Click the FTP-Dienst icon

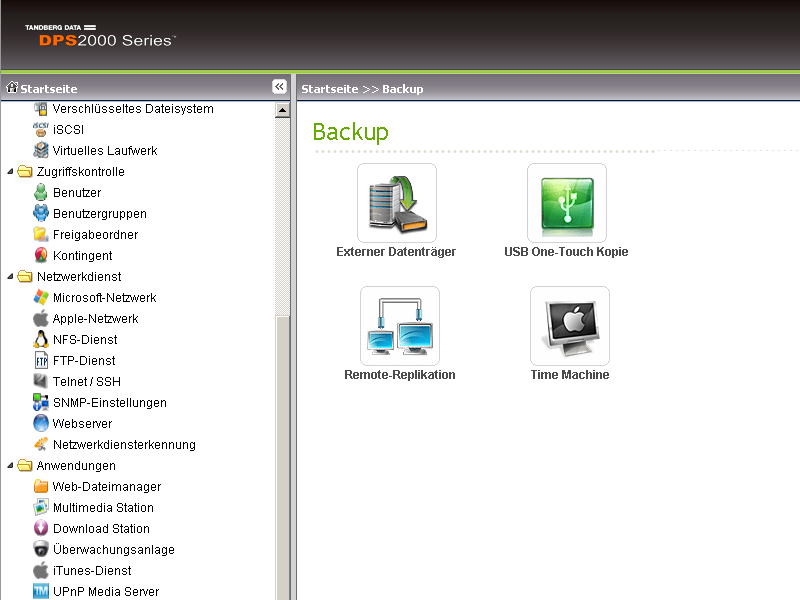[x=41, y=360]
